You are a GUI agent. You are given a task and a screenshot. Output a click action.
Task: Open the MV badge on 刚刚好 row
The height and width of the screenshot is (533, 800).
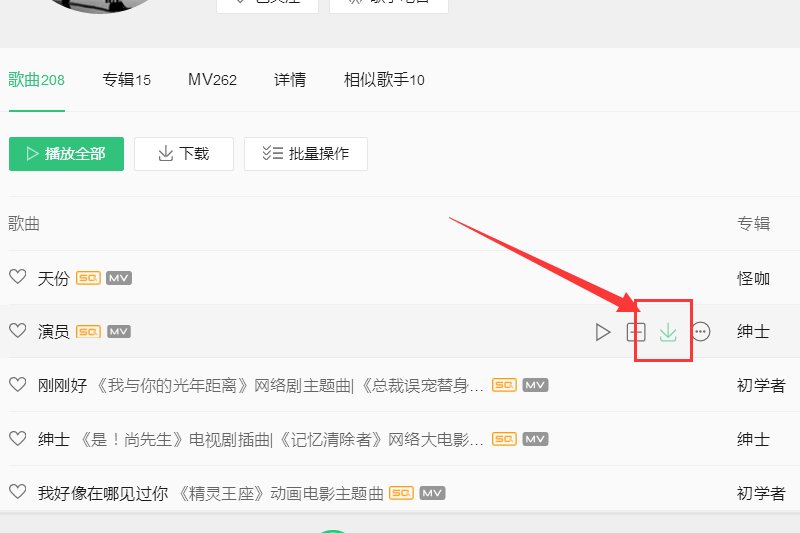(x=535, y=385)
